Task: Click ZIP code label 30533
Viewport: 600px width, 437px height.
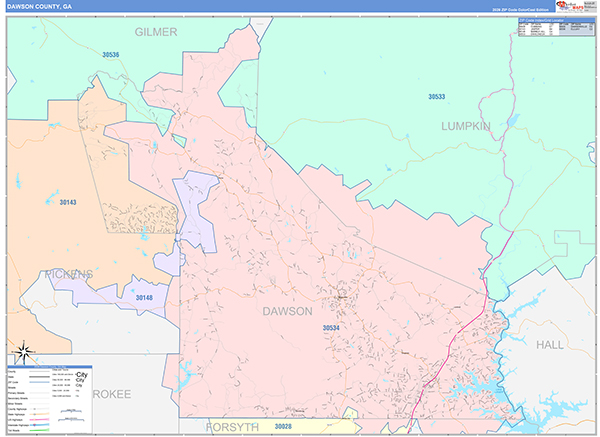Action: coord(437,96)
